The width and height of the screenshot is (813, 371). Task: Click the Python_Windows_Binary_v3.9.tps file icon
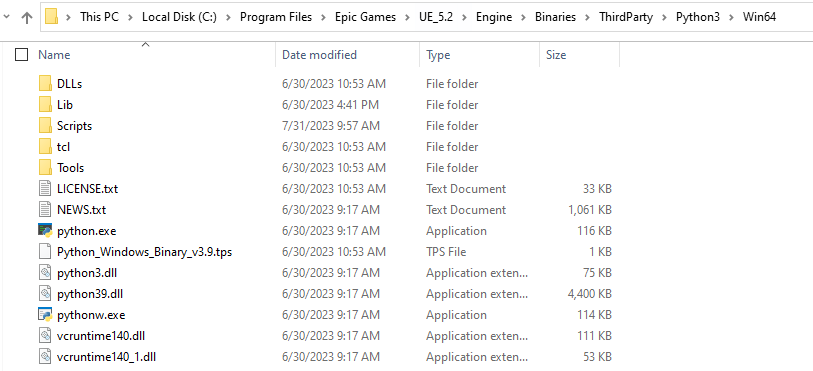click(x=46, y=252)
